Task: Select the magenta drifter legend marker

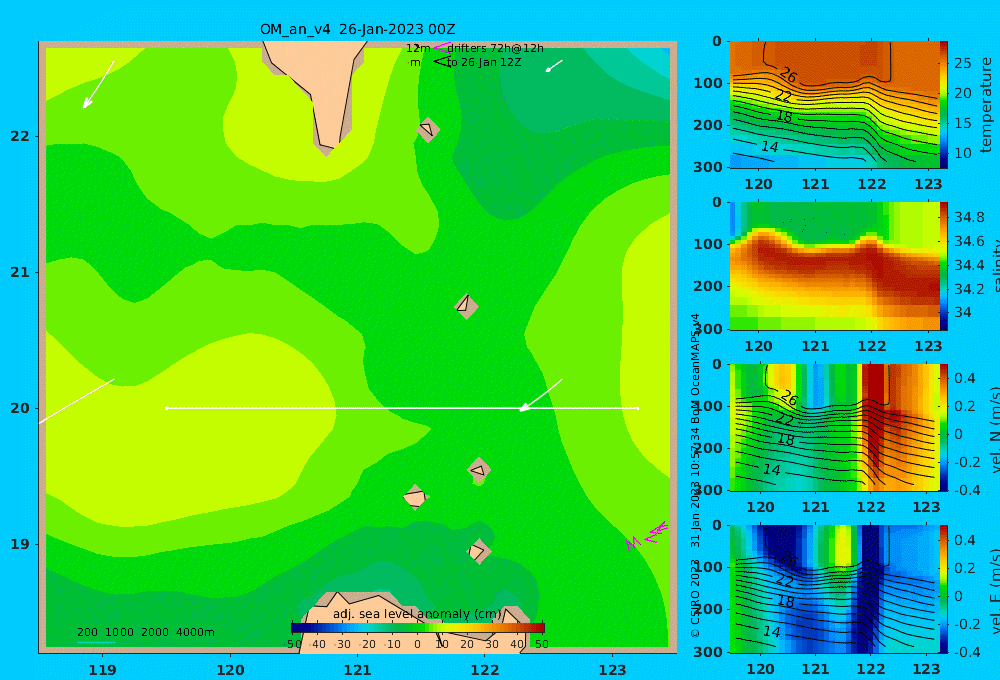Action: pyautogui.click(x=442, y=47)
